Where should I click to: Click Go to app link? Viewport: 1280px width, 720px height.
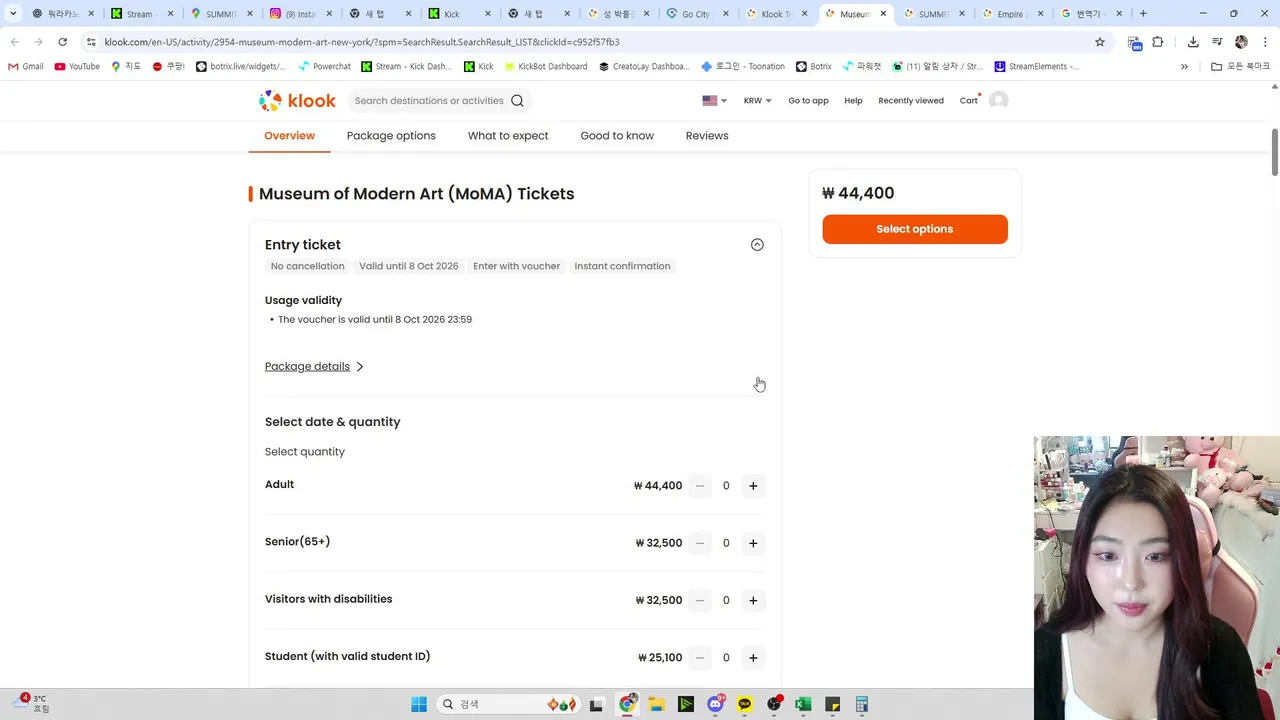click(808, 100)
